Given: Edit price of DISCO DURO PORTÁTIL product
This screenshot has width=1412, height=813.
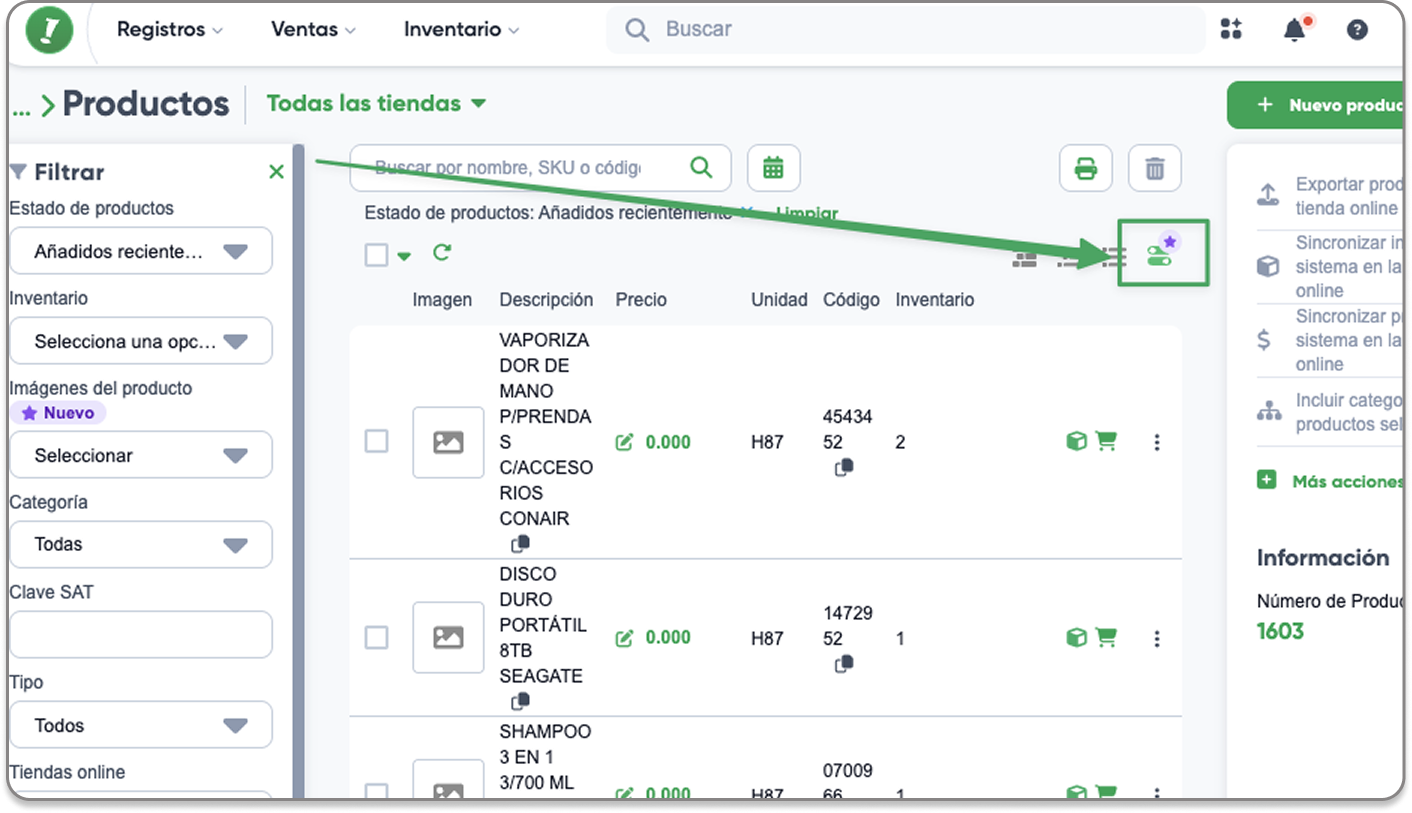Looking at the screenshot, I should pos(625,638).
